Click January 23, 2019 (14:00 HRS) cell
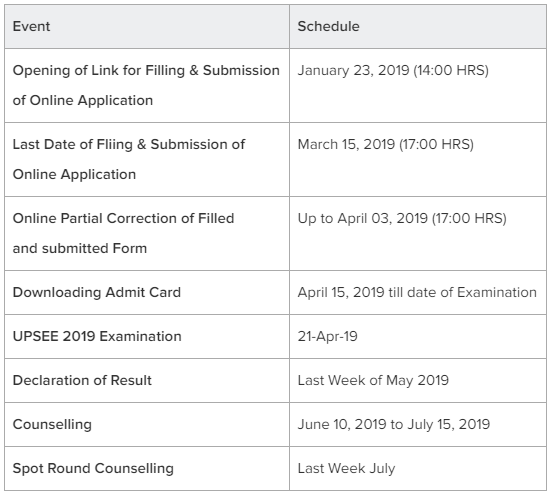 [x=418, y=85]
